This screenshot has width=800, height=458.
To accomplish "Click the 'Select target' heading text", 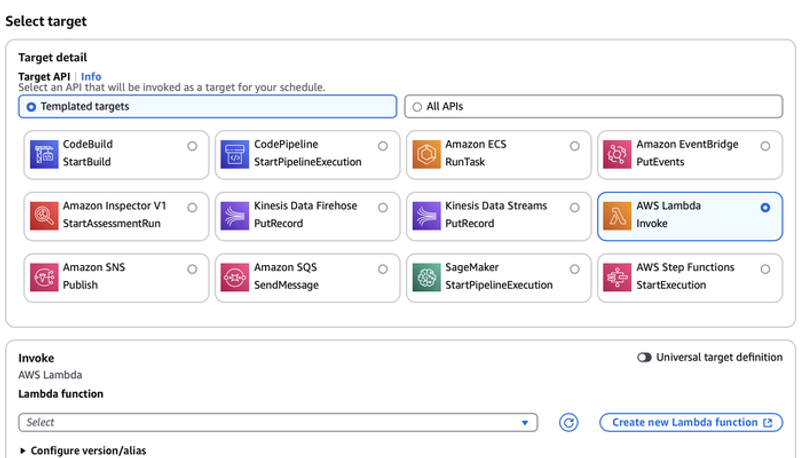I will (46, 21).
